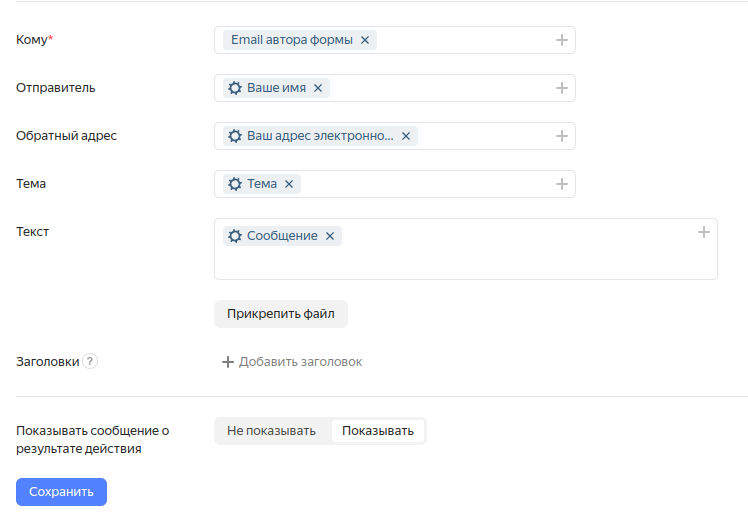Viewport: 748px width, 527px height.
Task: Click plus icon in "Обратный адрес" field
Action: [x=562, y=136]
